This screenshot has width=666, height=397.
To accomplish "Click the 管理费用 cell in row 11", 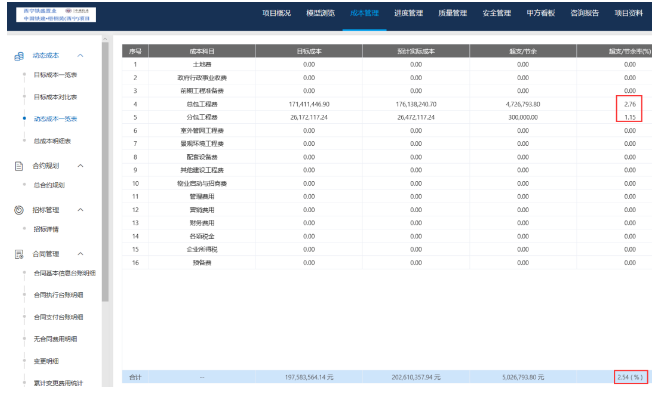I will tap(202, 197).
